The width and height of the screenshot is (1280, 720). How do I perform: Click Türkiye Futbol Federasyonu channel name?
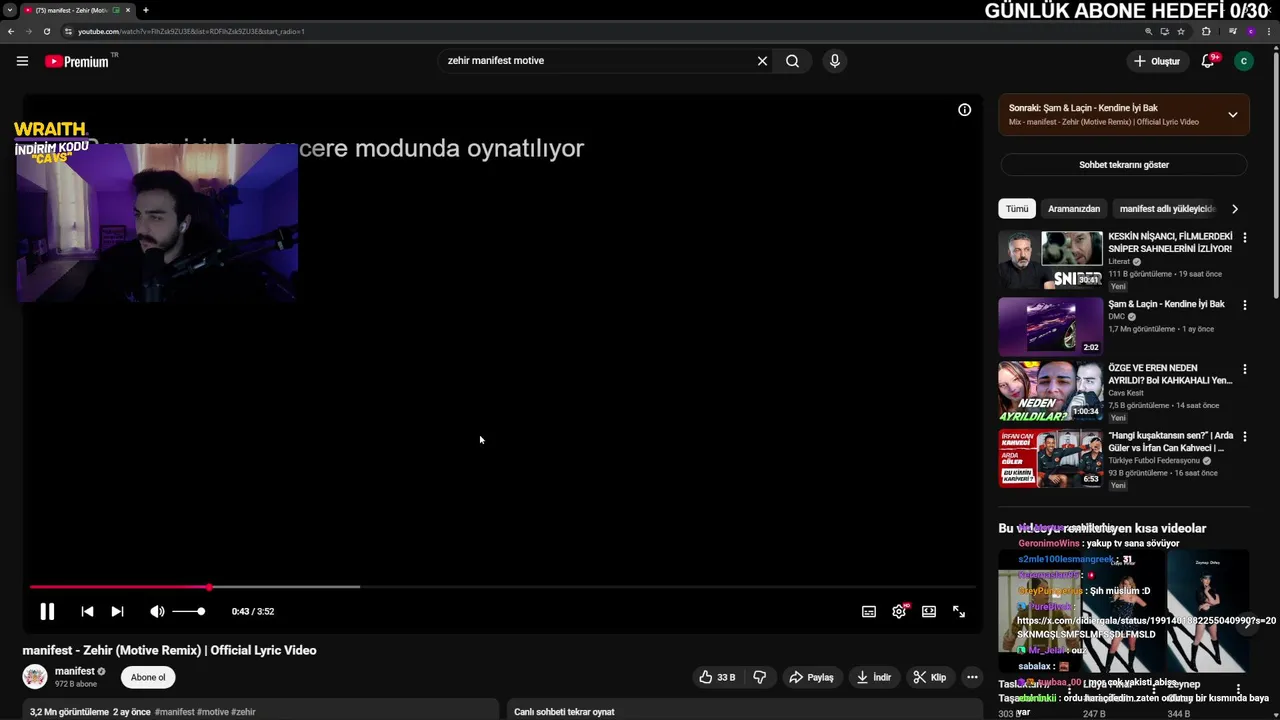pos(1155,461)
